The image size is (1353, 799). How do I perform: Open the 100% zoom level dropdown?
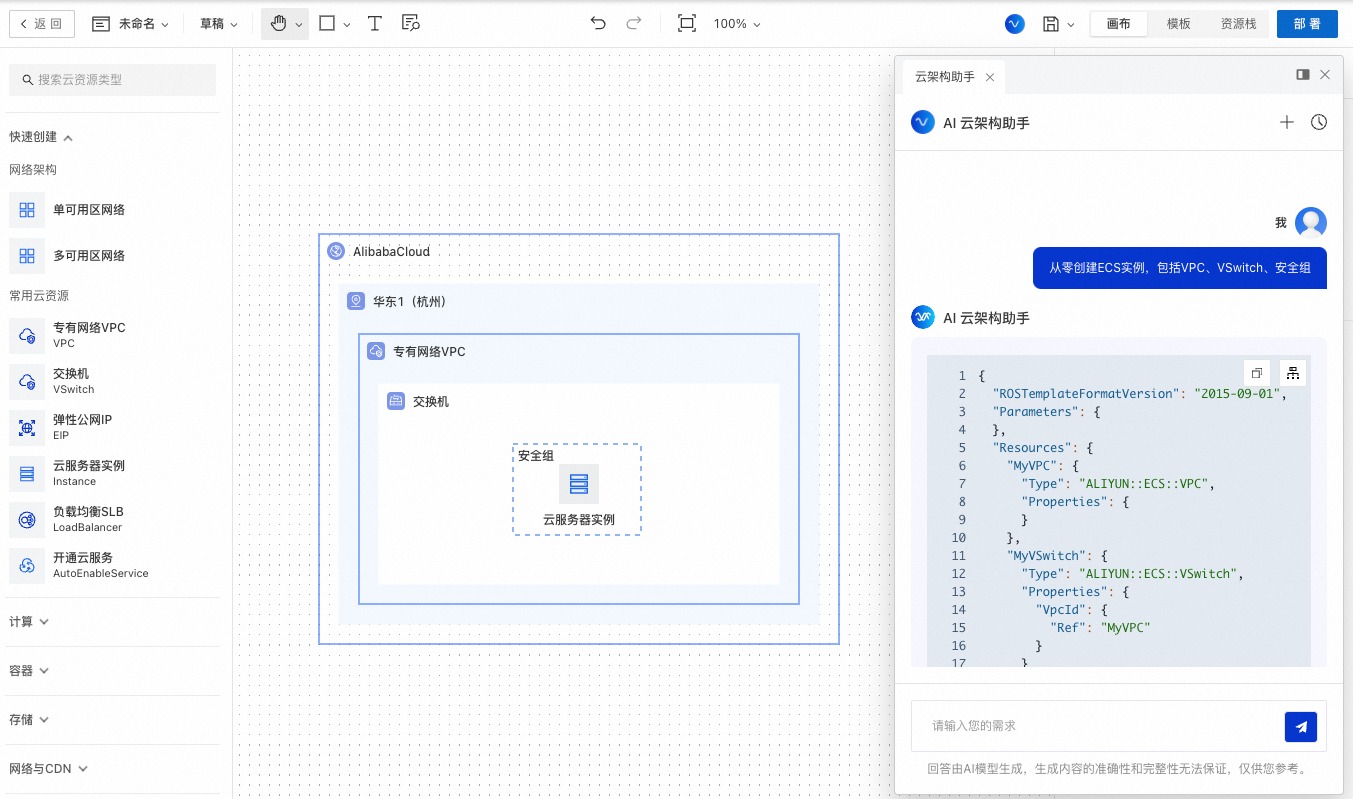tap(737, 24)
